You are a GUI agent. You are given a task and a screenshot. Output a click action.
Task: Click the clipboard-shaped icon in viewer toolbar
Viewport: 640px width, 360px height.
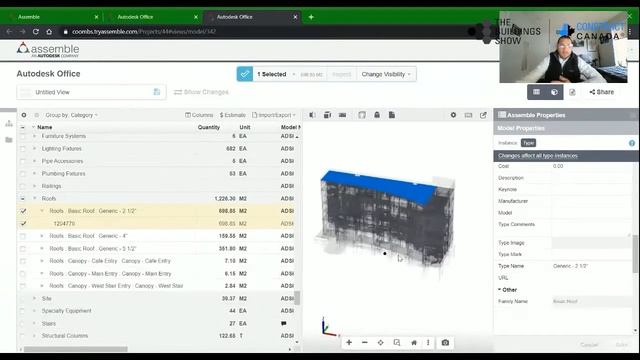click(362, 115)
